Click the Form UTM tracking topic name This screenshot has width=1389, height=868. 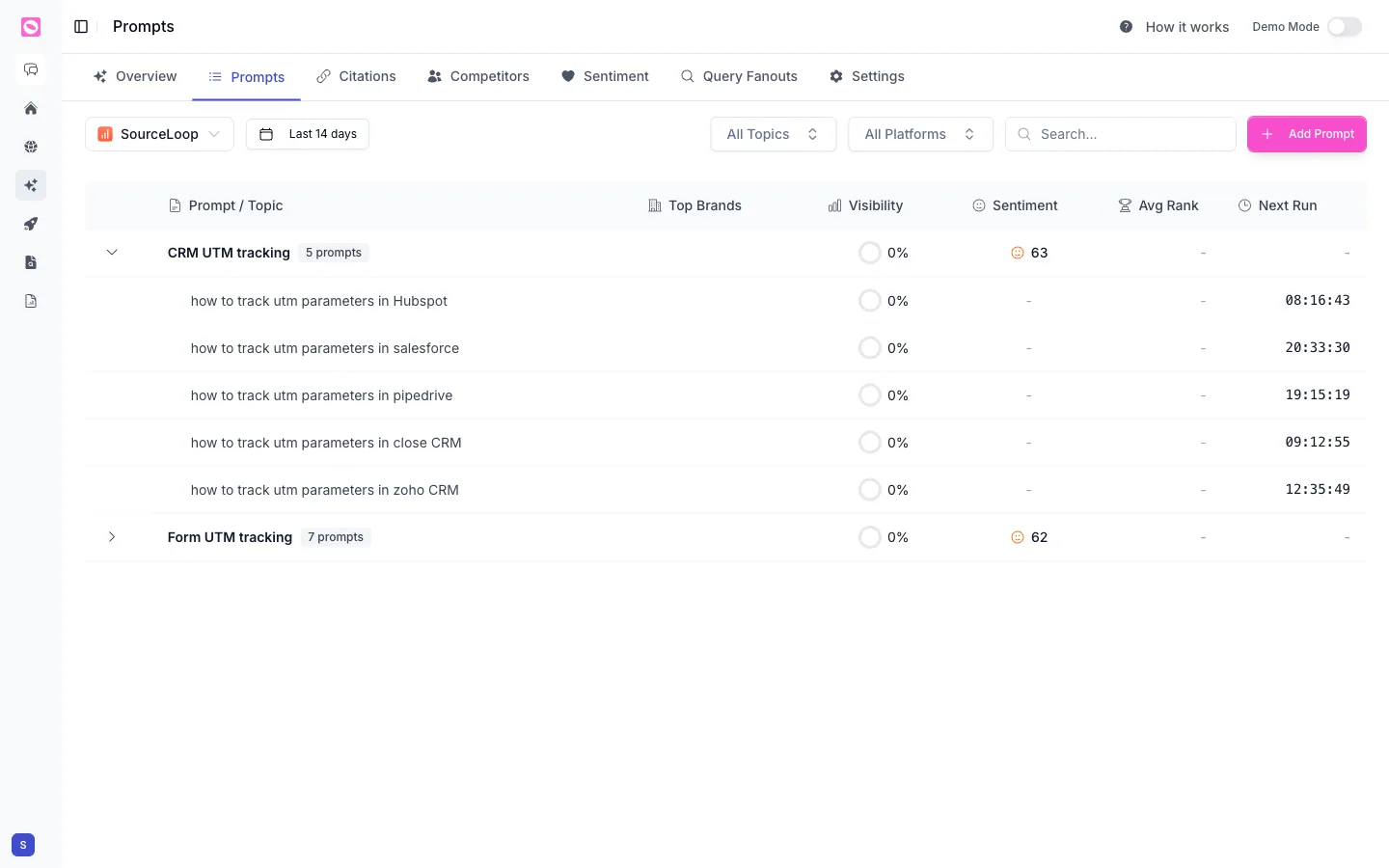(x=230, y=537)
